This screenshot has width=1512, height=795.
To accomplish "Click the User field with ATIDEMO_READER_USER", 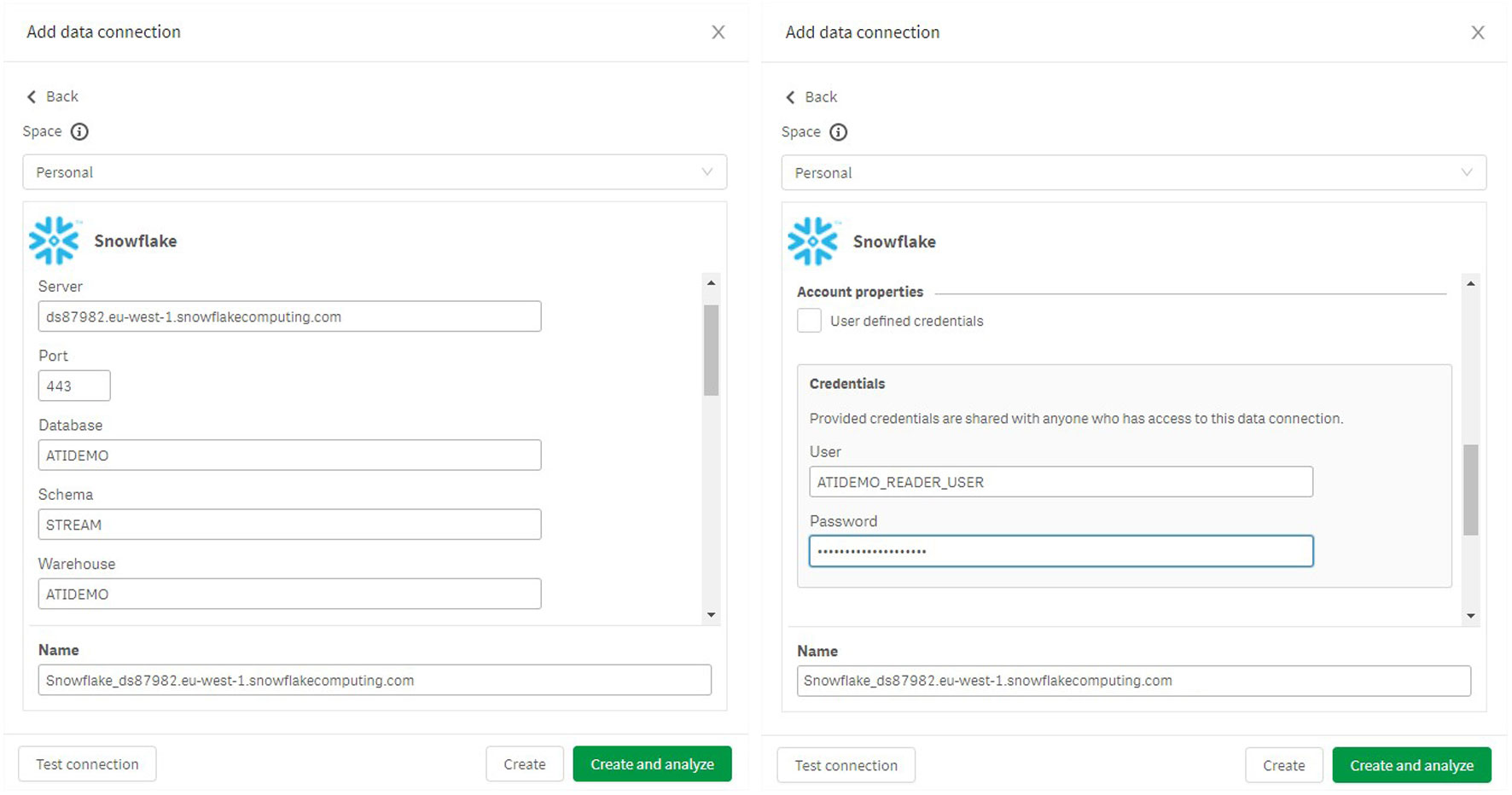I will (1061, 482).
